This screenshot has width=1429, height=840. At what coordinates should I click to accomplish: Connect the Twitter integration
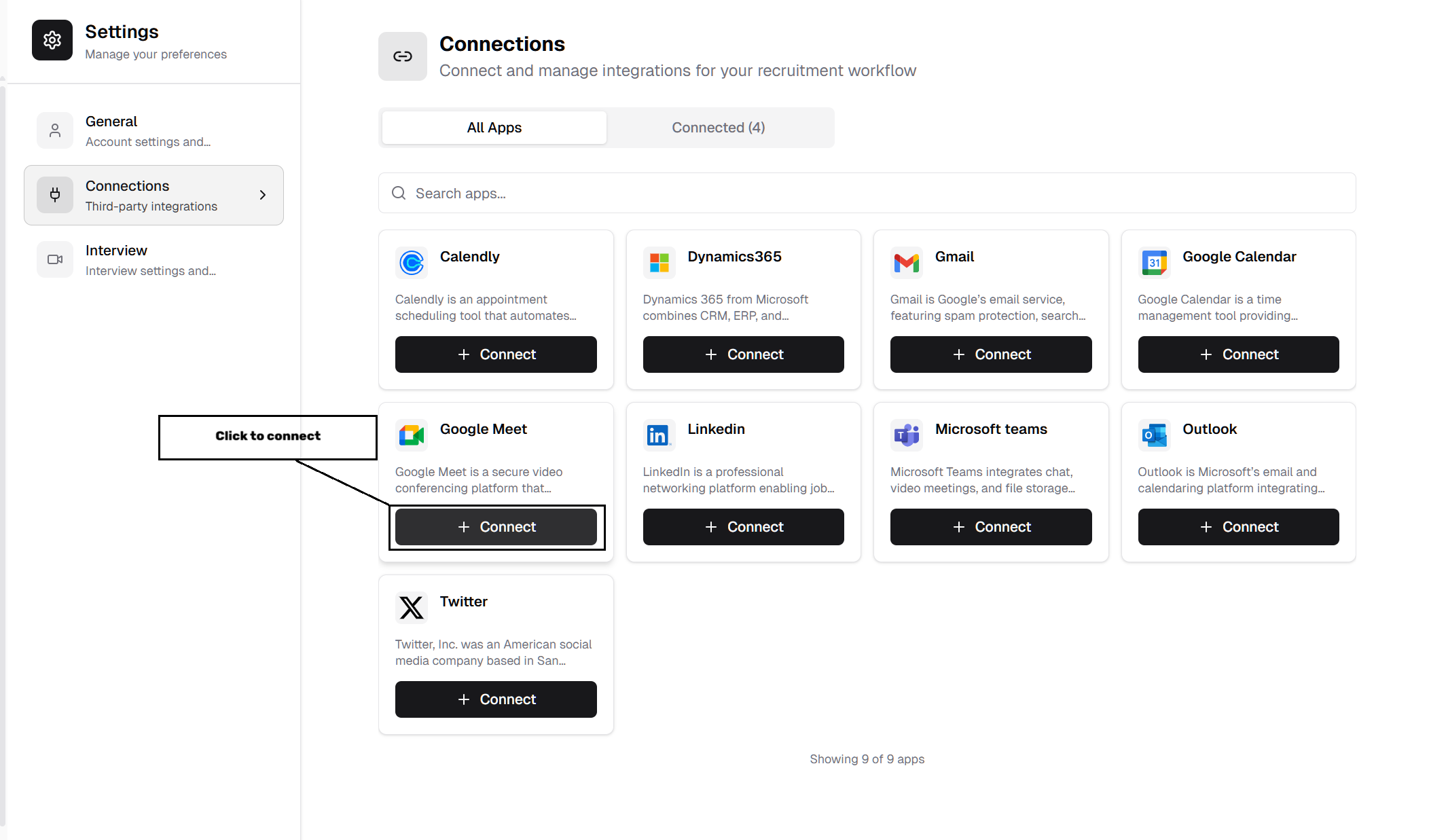[x=496, y=699]
